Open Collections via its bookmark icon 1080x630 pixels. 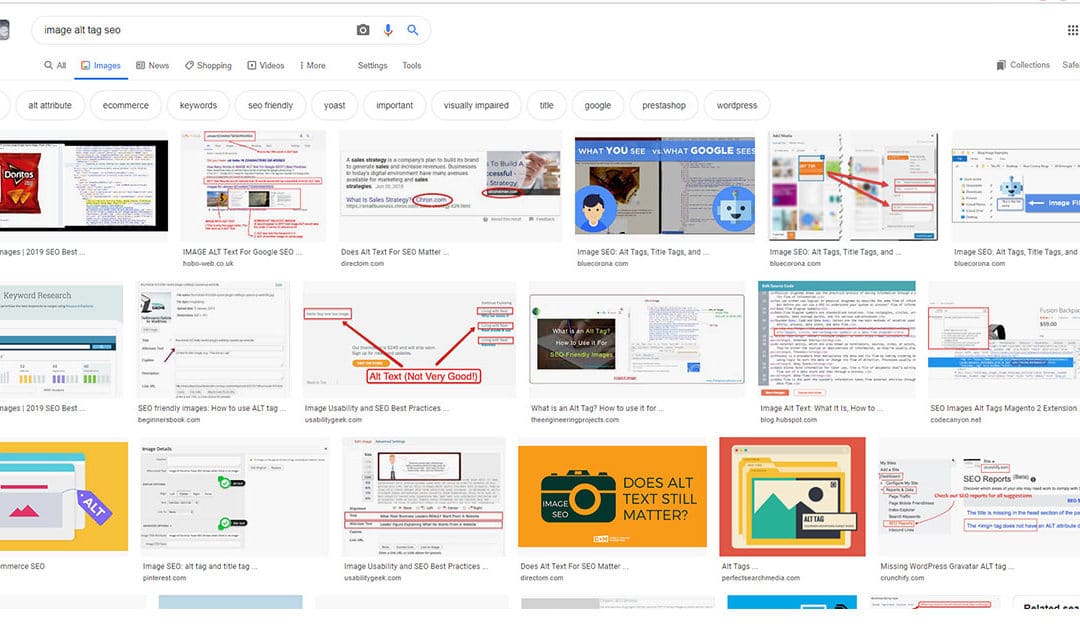pyautogui.click(x=1001, y=64)
